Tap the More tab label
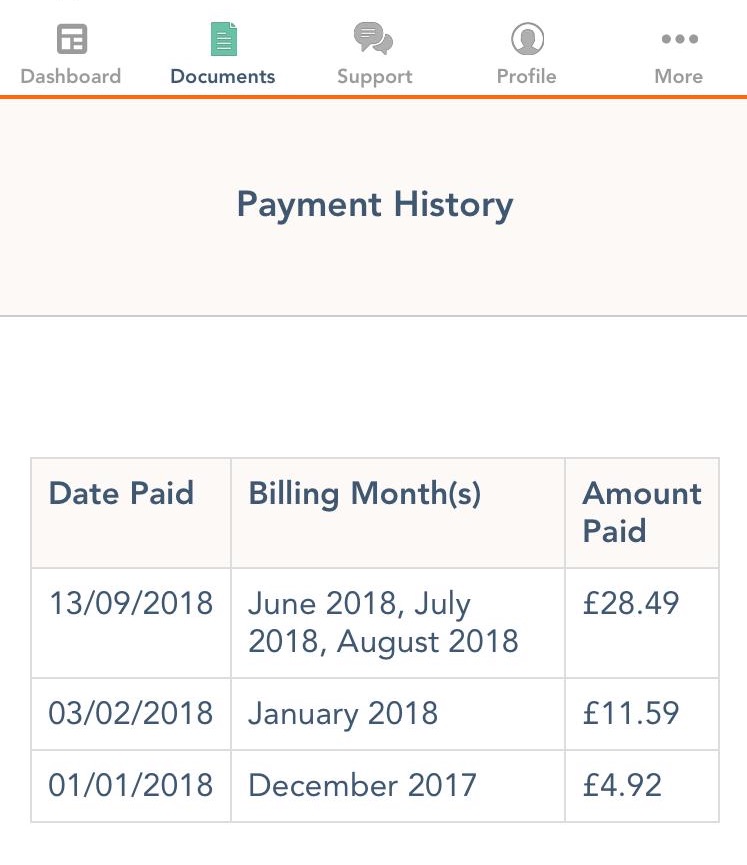 (679, 76)
